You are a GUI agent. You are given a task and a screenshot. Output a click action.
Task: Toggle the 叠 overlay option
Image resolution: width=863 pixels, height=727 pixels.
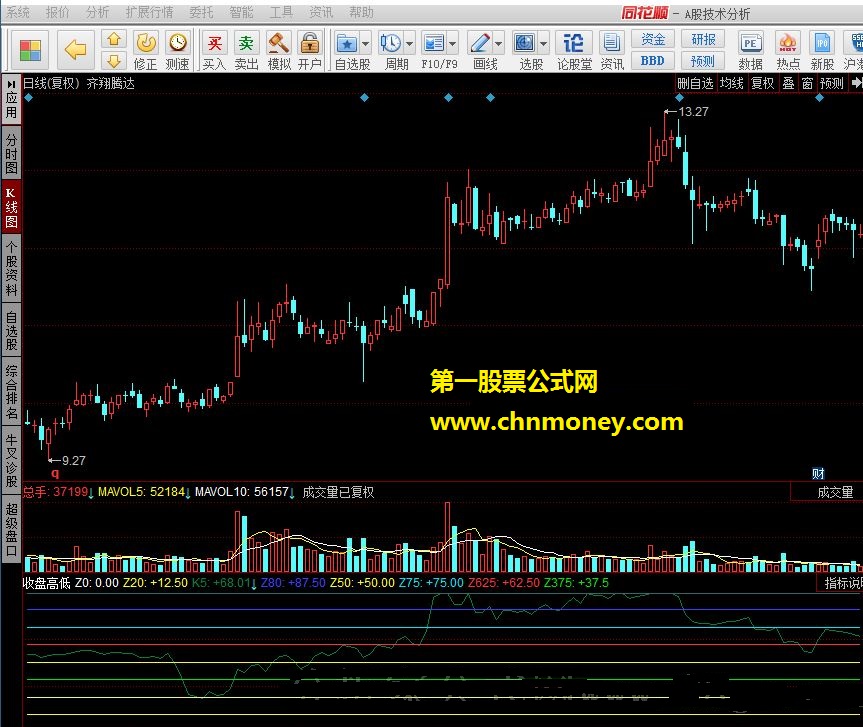pos(788,83)
